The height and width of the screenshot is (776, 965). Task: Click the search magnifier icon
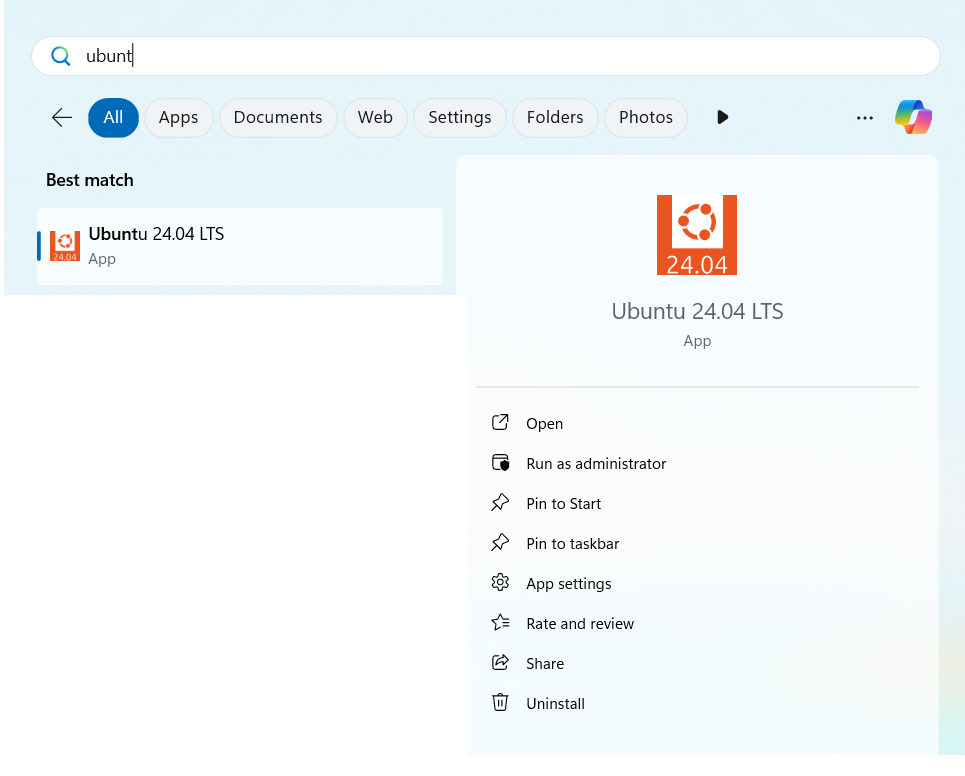click(60, 56)
